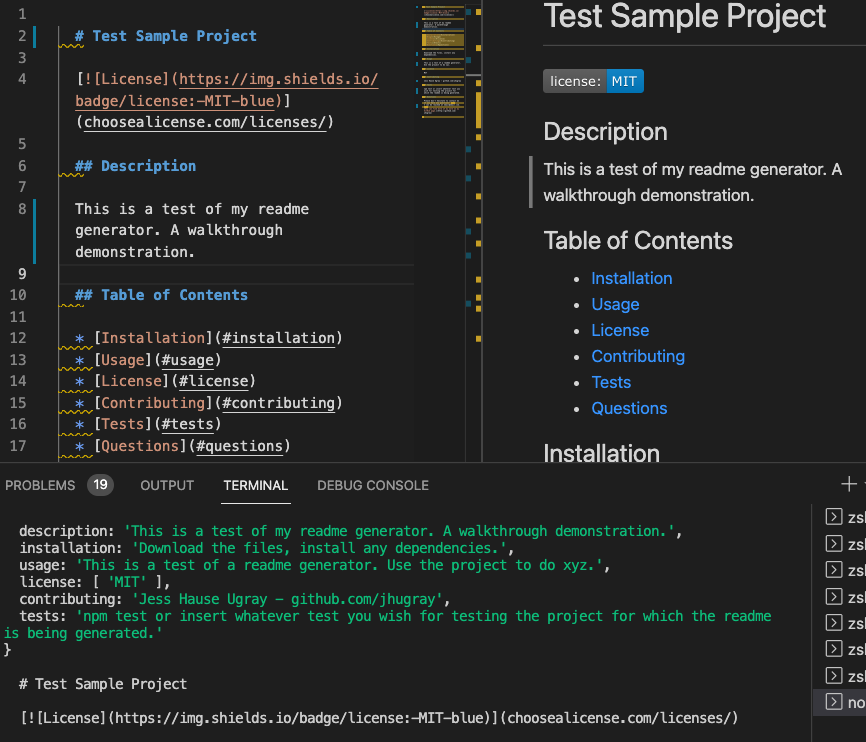Viewport: 866px width, 742px height.
Task: Open the License link in preview
Action: point(620,330)
